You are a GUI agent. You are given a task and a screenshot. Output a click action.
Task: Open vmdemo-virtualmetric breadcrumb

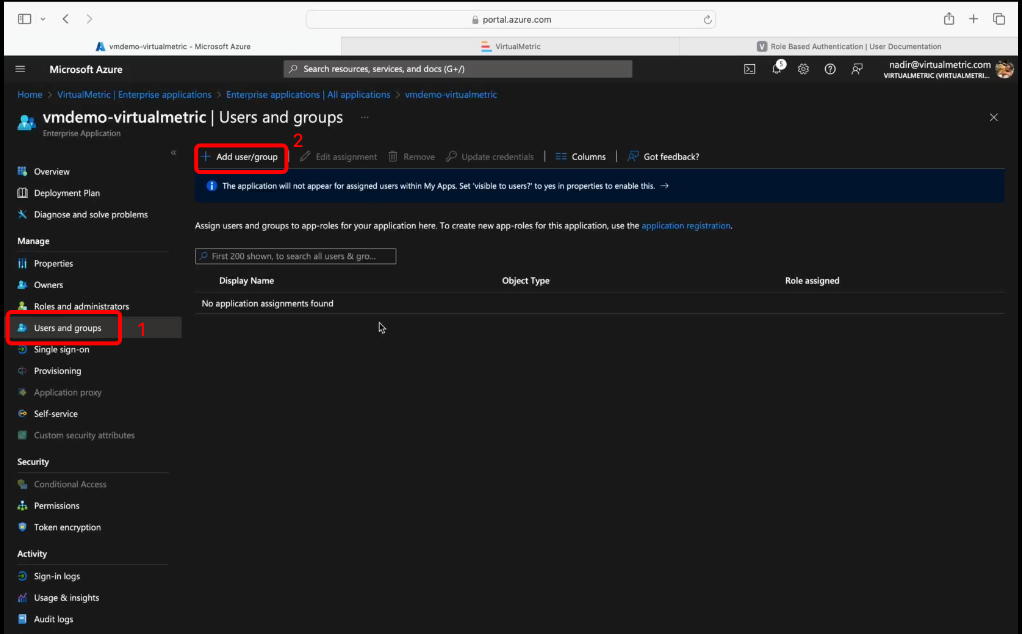coord(450,94)
